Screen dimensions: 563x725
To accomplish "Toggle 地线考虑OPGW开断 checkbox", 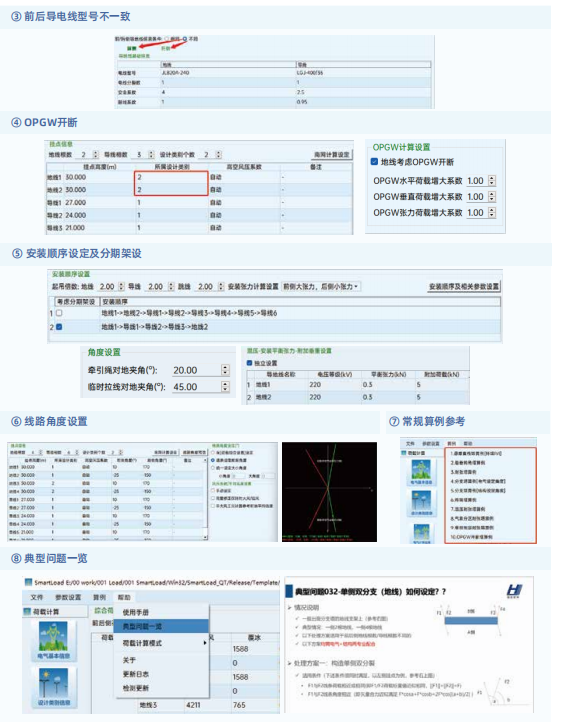I will coord(374,162).
